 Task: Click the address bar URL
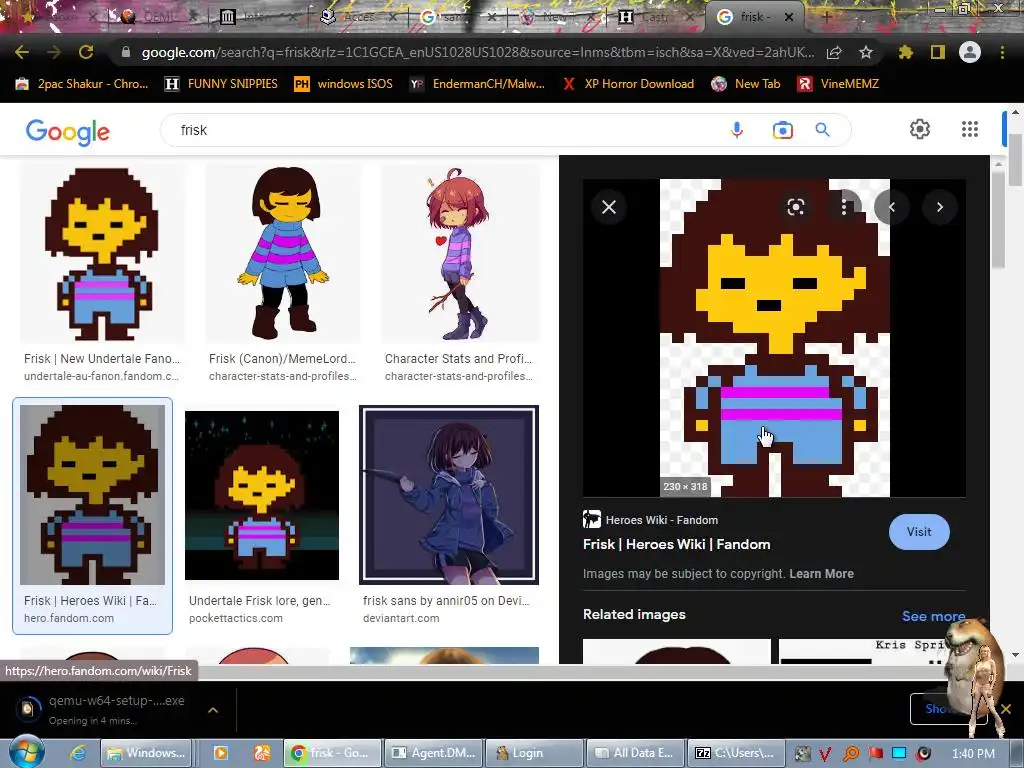[x=477, y=52]
